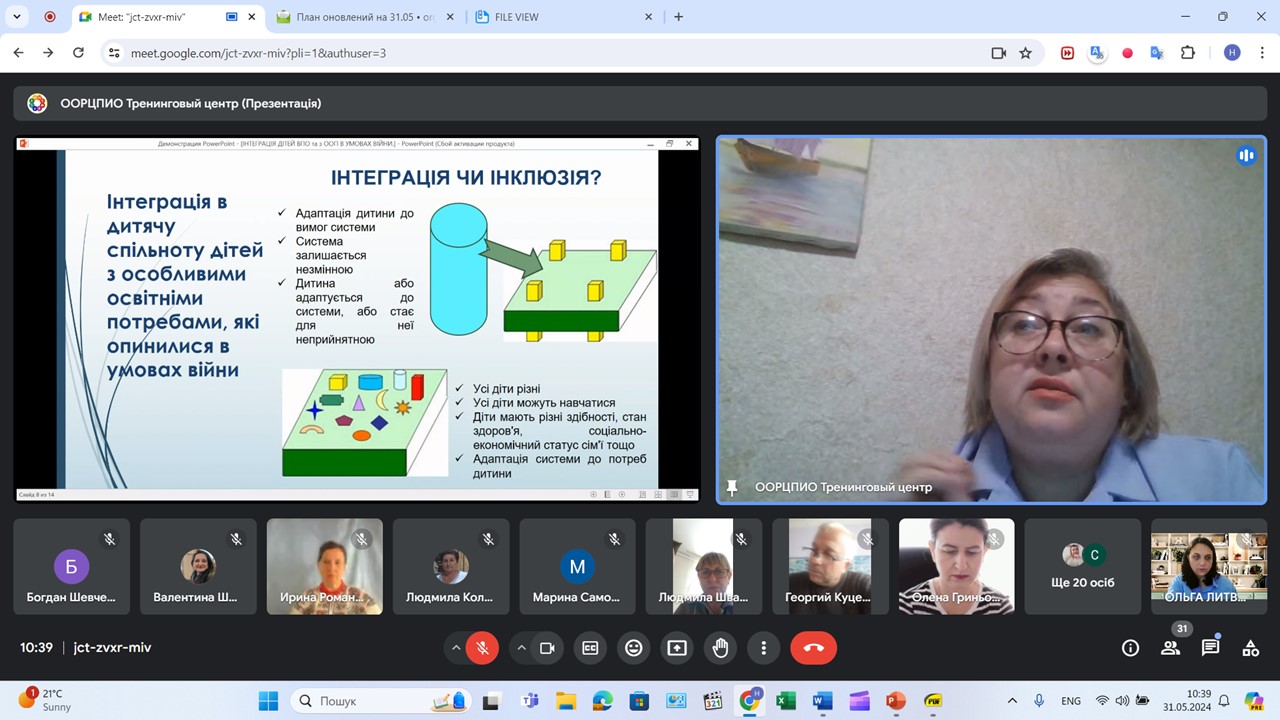Raise your hand in the meeting
The image size is (1280, 720).
tap(720, 648)
